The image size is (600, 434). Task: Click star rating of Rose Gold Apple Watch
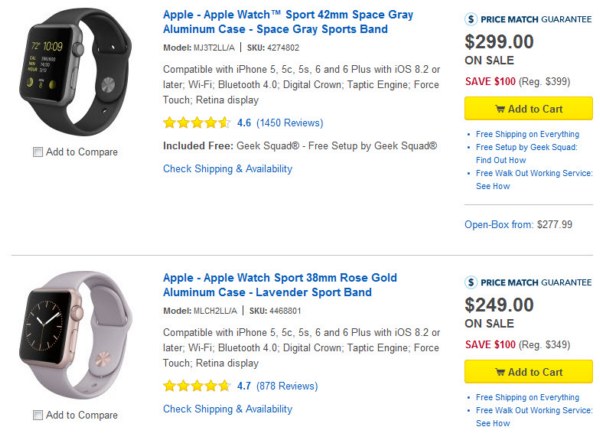point(197,384)
